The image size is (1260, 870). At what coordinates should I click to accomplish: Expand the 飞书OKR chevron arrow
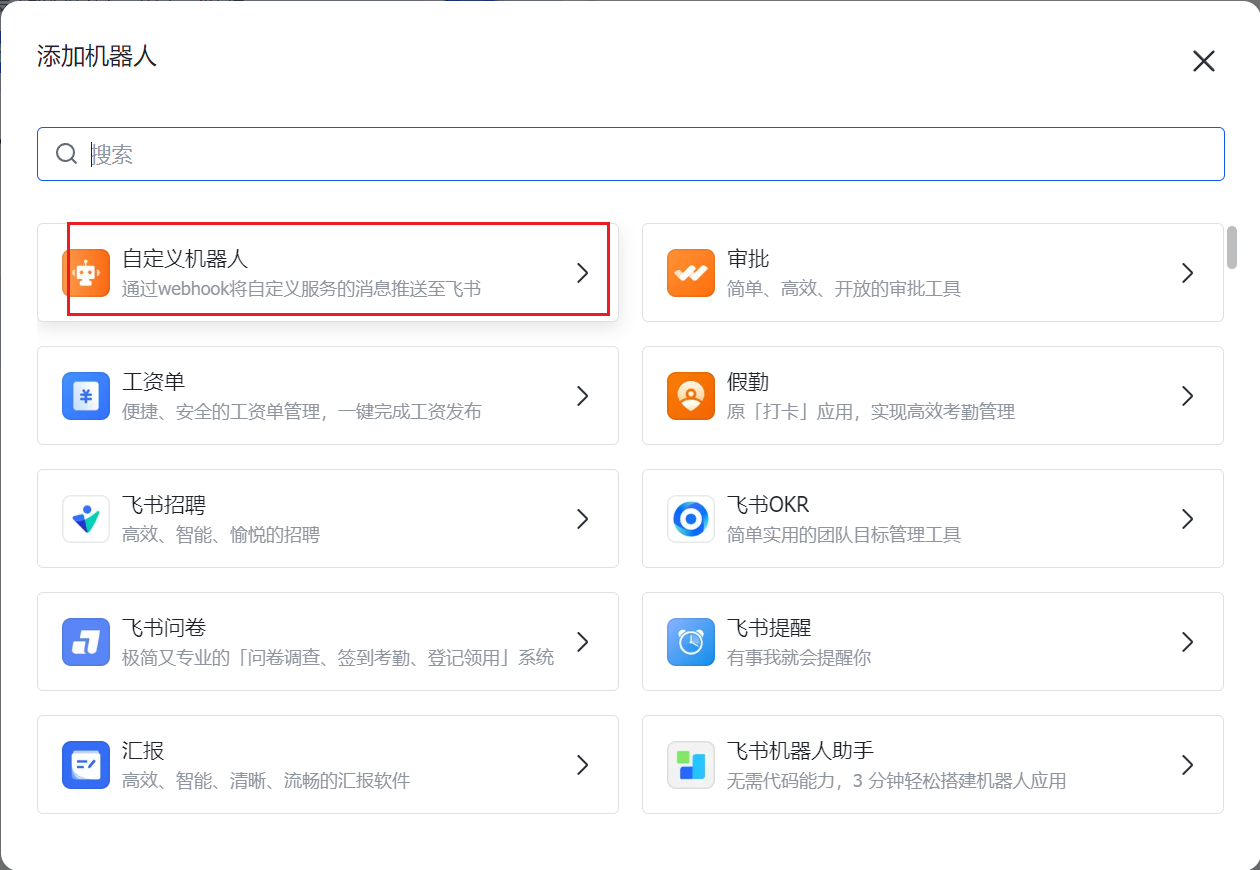(x=1188, y=519)
